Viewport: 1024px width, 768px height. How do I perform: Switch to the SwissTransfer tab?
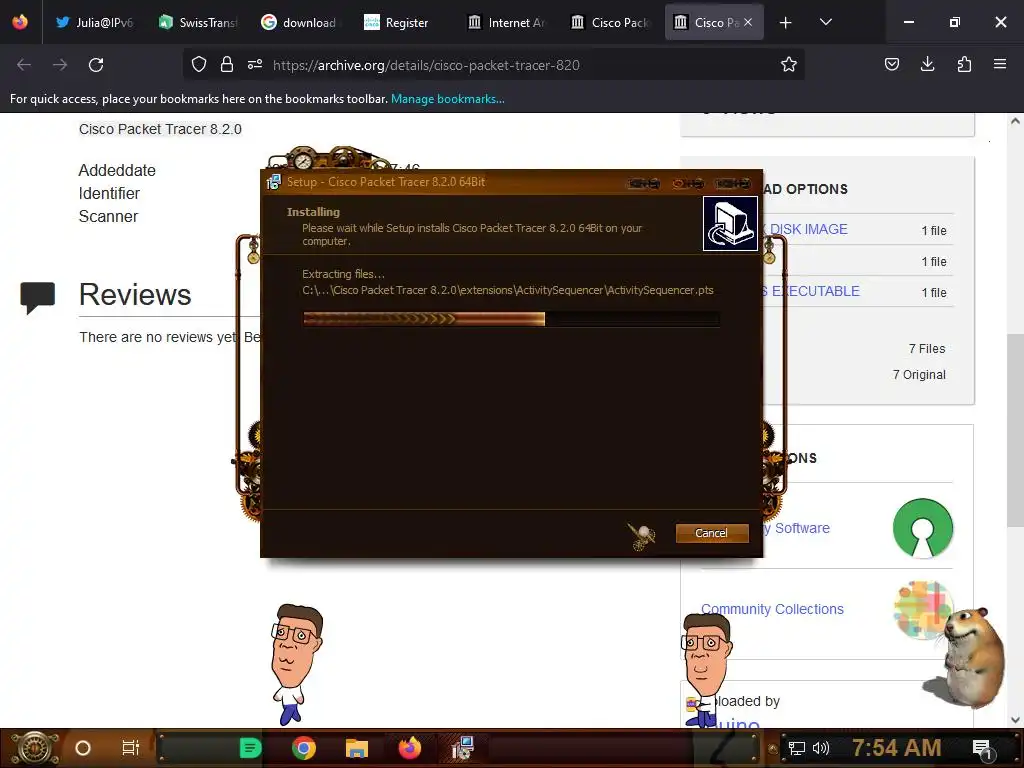[199, 22]
